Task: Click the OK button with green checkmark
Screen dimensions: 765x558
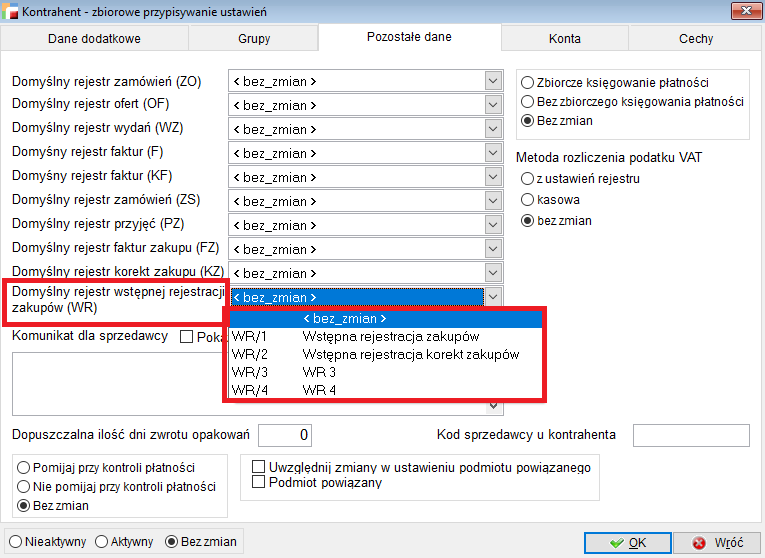Action: tap(627, 543)
